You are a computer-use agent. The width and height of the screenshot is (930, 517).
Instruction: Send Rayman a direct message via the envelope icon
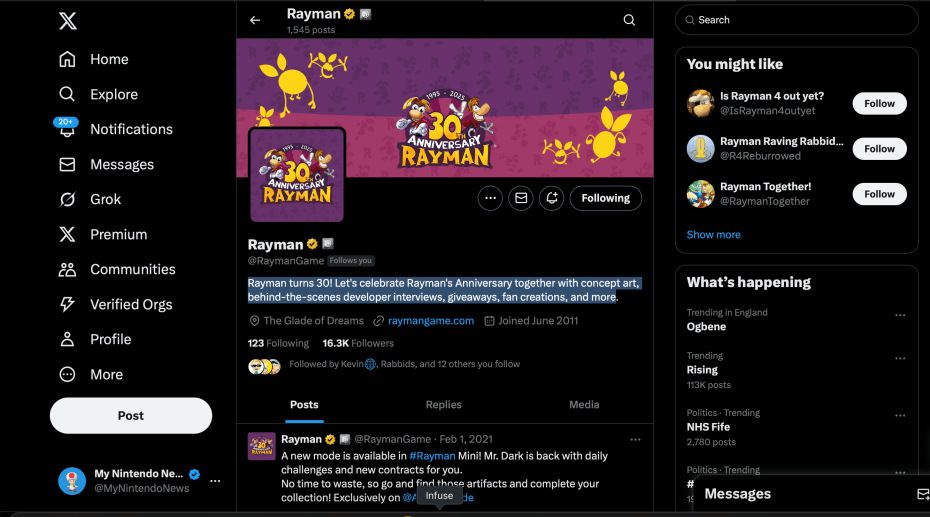[x=521, y=198]
